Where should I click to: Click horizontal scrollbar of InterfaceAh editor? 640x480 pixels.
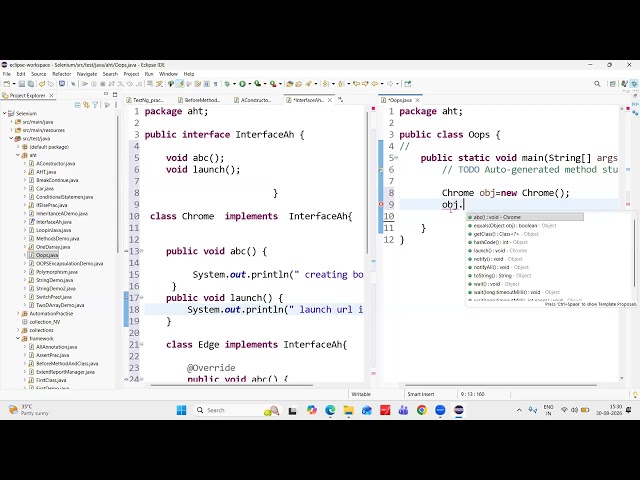pos(232,385)
